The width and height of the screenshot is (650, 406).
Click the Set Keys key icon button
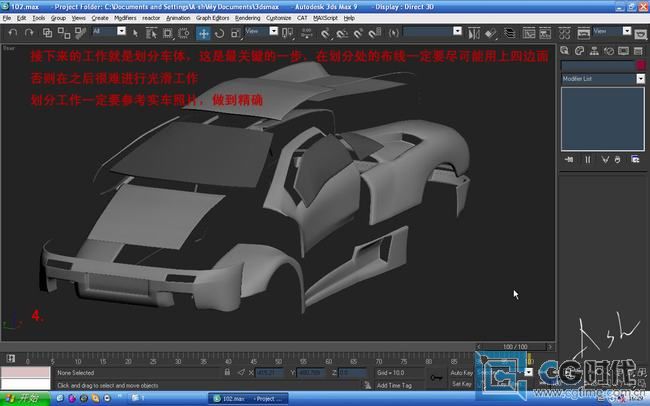436,378
